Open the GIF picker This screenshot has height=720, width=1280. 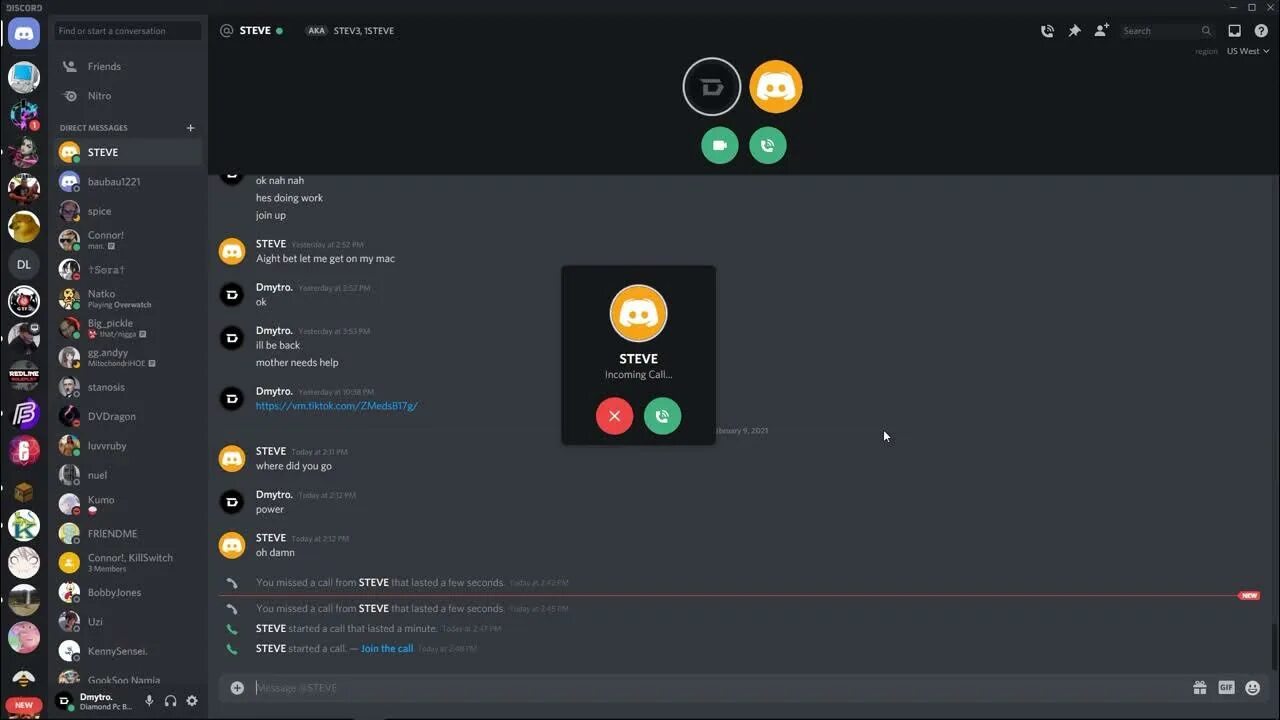1226,687
